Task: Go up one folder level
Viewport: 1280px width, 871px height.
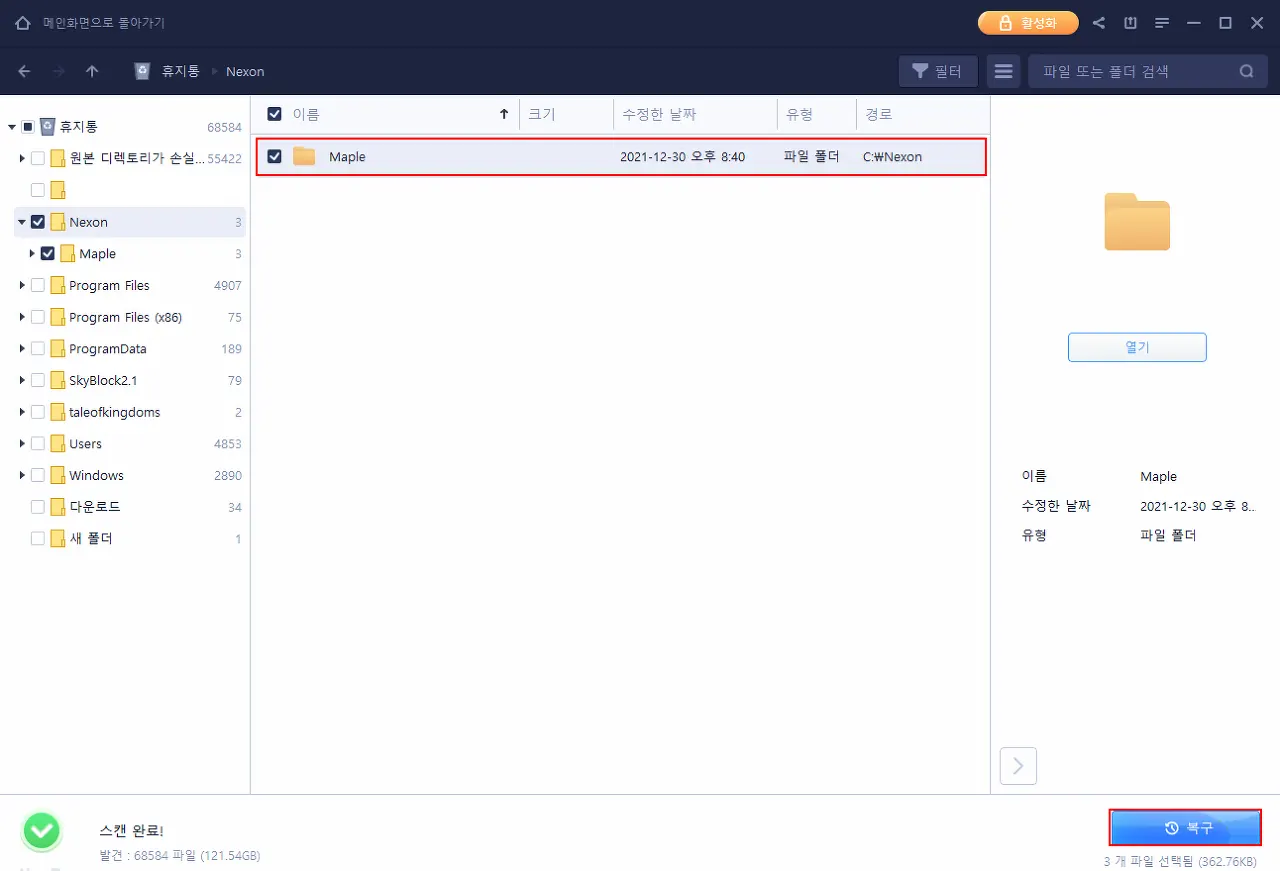Action: click(x=92, y=71)
